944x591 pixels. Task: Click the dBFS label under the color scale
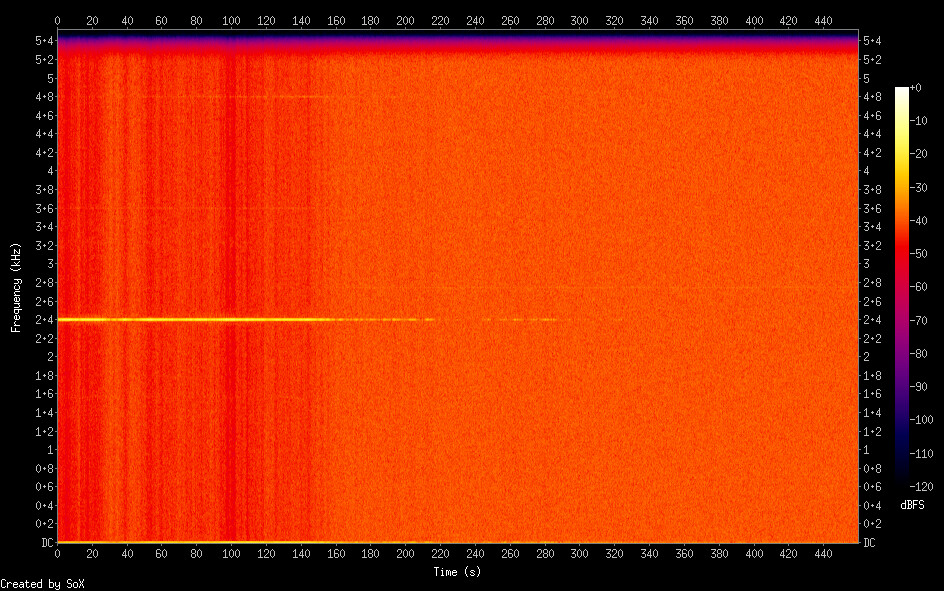(x=911, y=505)
